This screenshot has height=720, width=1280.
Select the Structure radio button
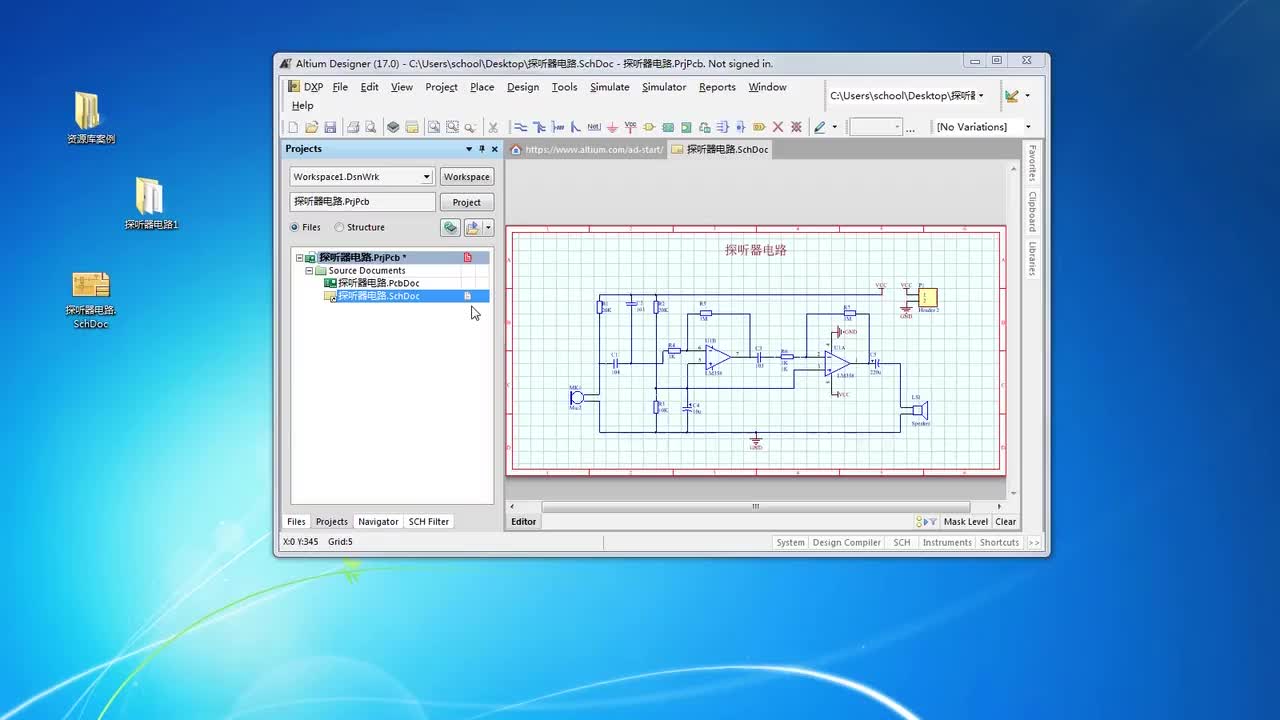[x=339, y=227]
